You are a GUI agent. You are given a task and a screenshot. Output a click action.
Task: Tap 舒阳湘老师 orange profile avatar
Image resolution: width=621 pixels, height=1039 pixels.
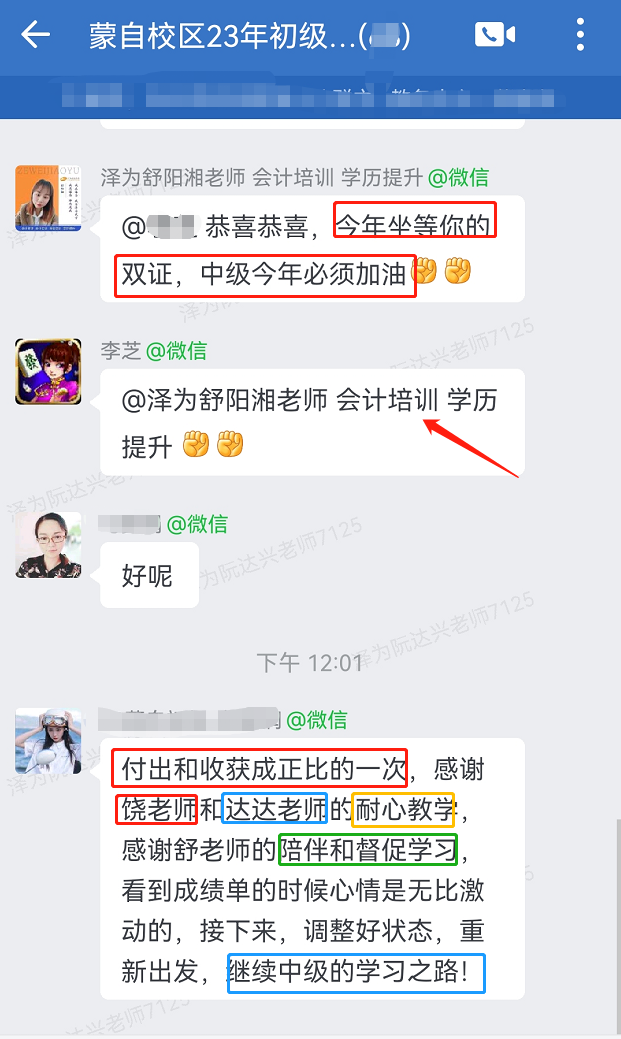tap(48, 198)
